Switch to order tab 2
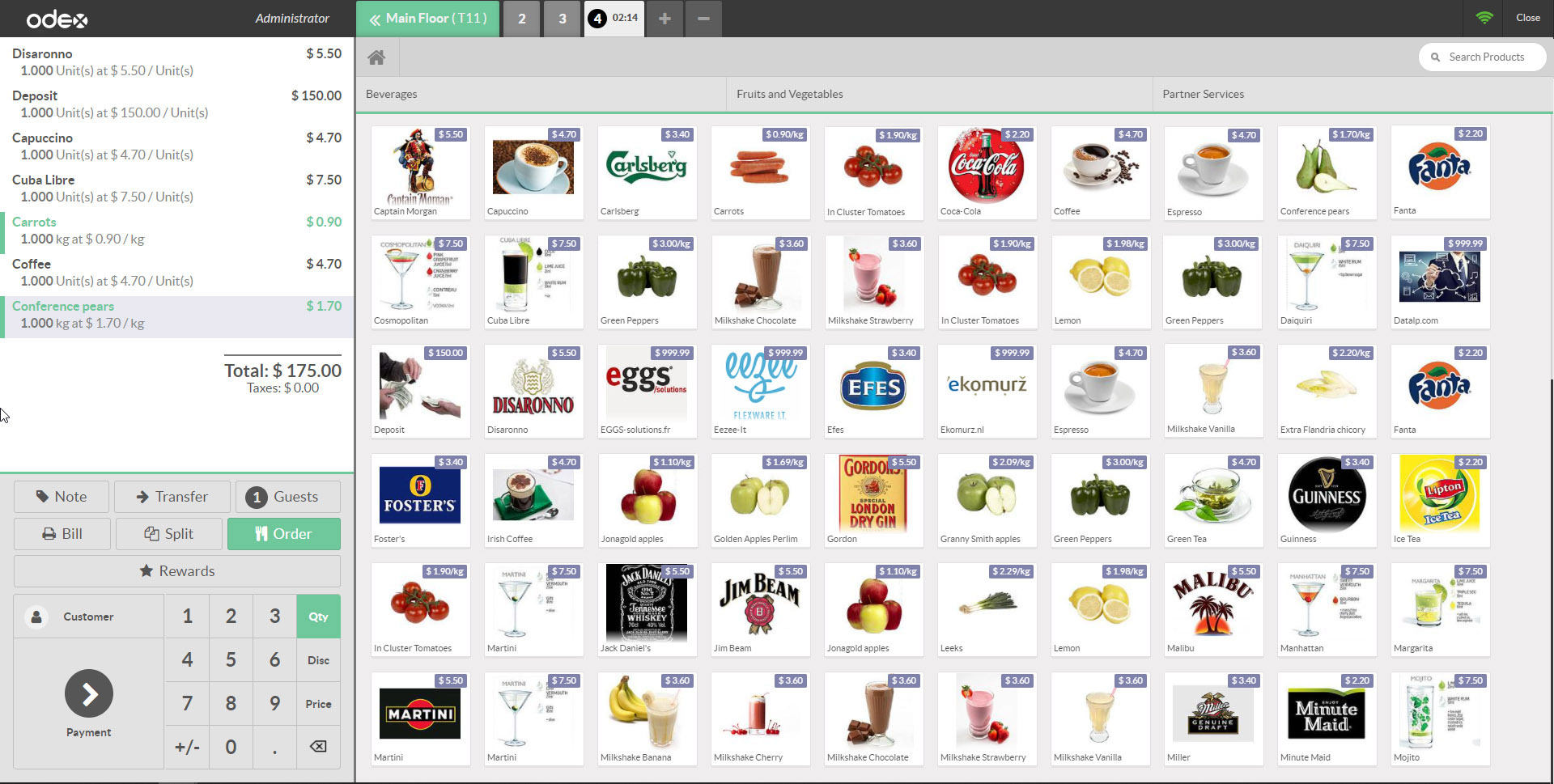This screenshot has height=784, width=1554. (522, 18)
